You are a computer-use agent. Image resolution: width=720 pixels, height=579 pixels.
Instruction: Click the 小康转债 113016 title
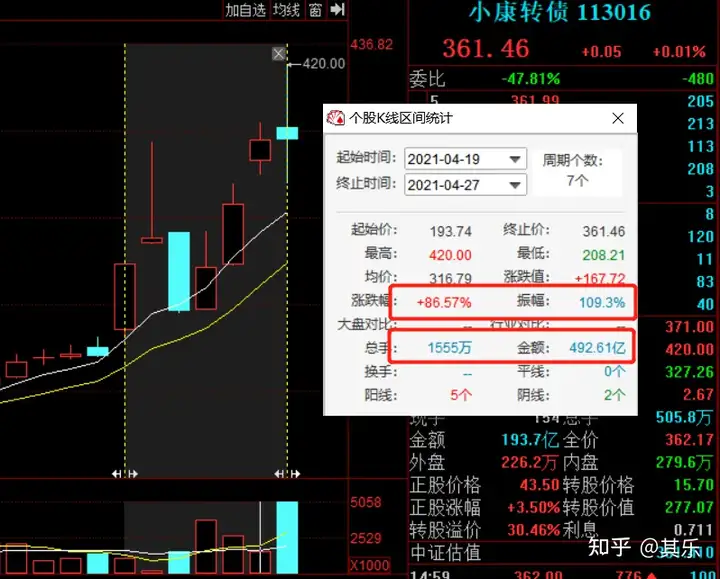(559, 12)
